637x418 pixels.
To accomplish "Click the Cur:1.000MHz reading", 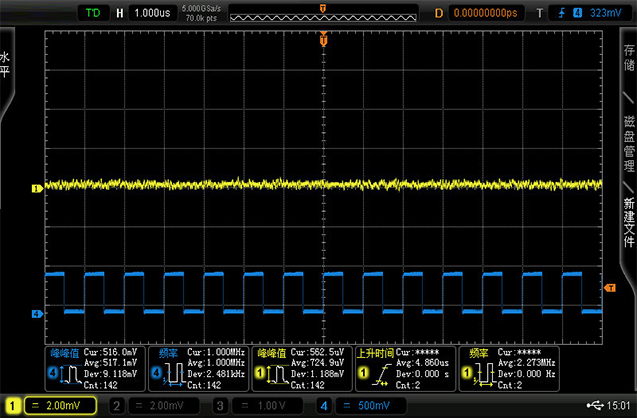I will click(216, 352).
